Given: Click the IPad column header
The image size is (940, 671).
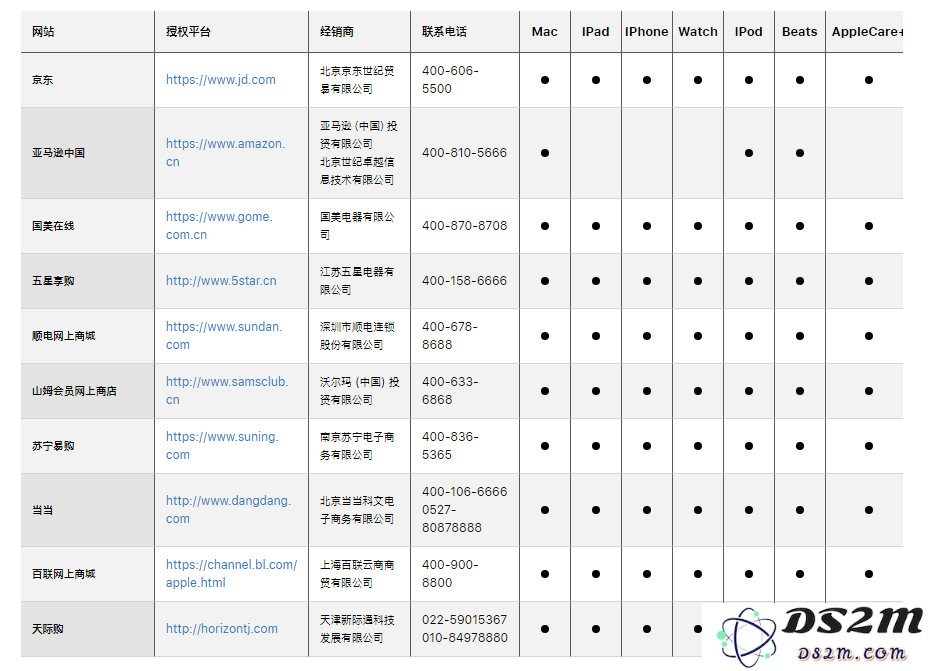Looking at the screenshot, I should pos(595,32).
